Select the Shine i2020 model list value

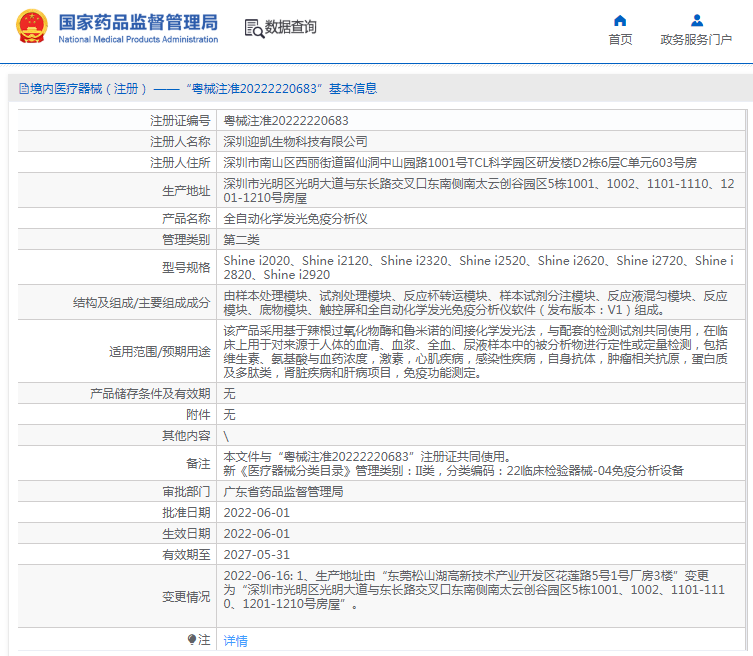478,267
